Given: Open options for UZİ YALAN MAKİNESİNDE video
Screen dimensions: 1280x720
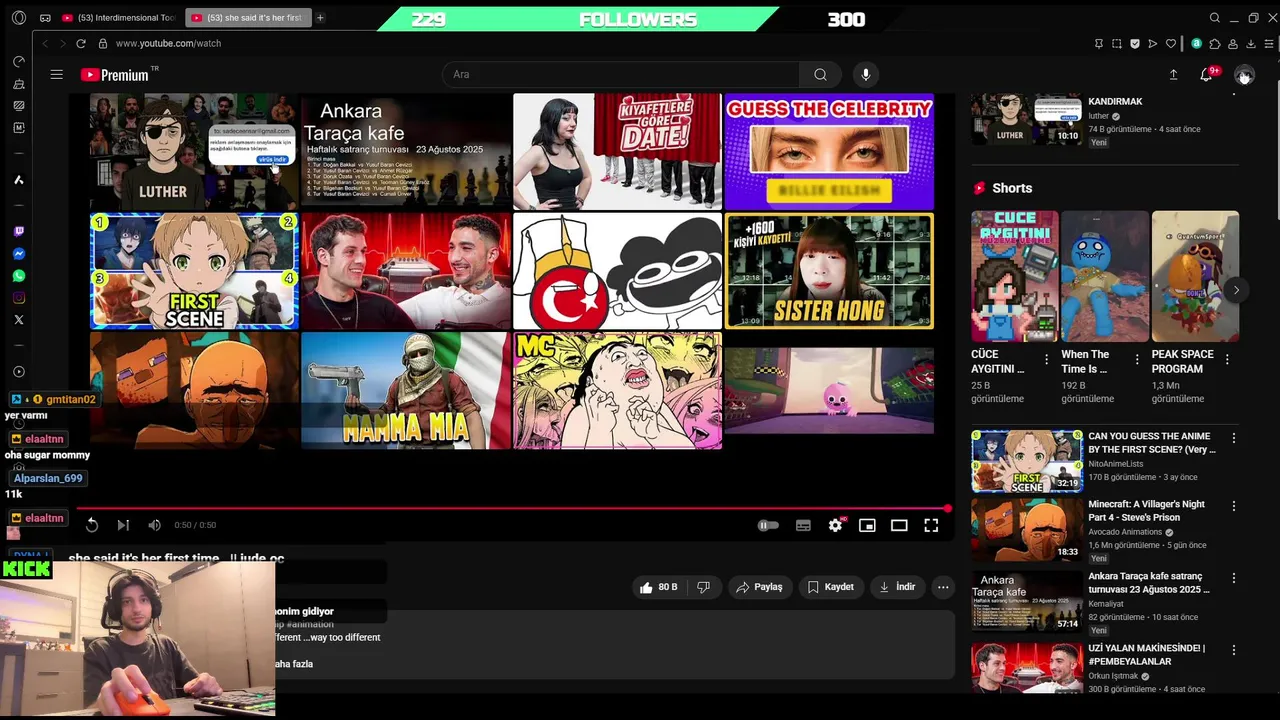Looking at the screenshot, I should coord(1233,650).
